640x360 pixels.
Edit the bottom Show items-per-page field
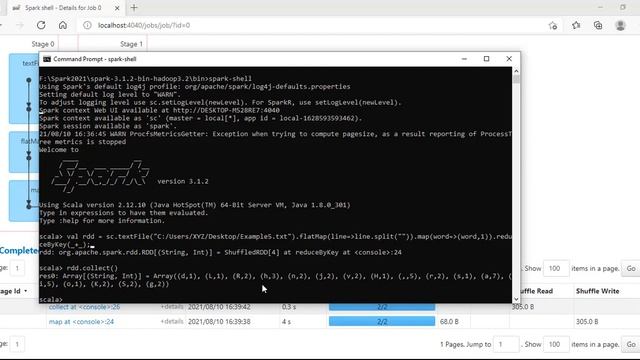click(556, 344)
